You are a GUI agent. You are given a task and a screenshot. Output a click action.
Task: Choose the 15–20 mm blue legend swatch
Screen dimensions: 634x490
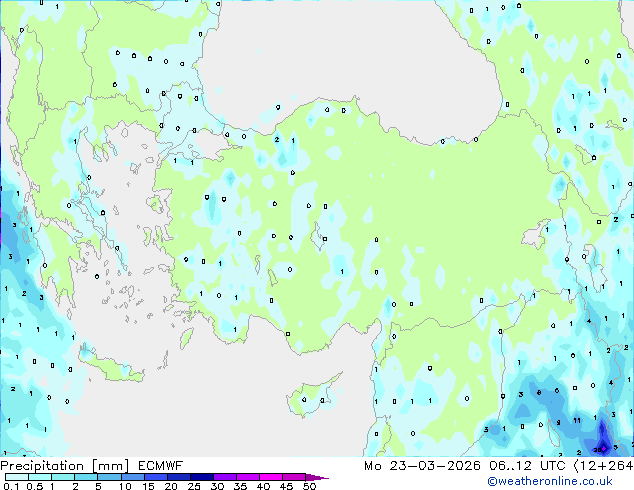pos(156,477)
